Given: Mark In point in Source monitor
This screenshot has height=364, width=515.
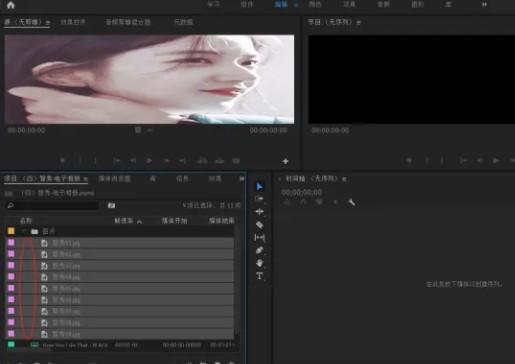Looking at the screenshot, I should click(80, 161).
